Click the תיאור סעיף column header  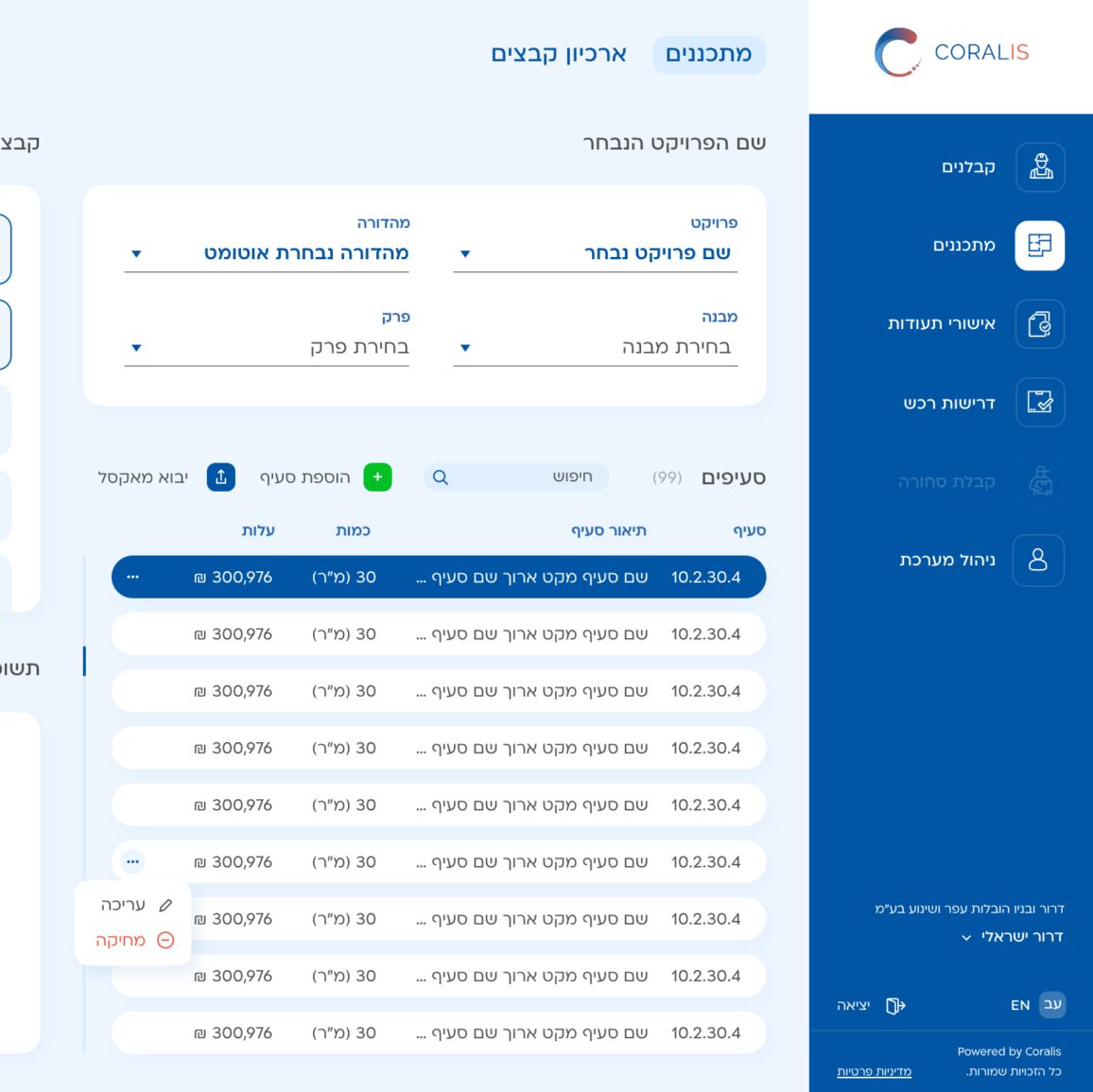tap(609, 531)
